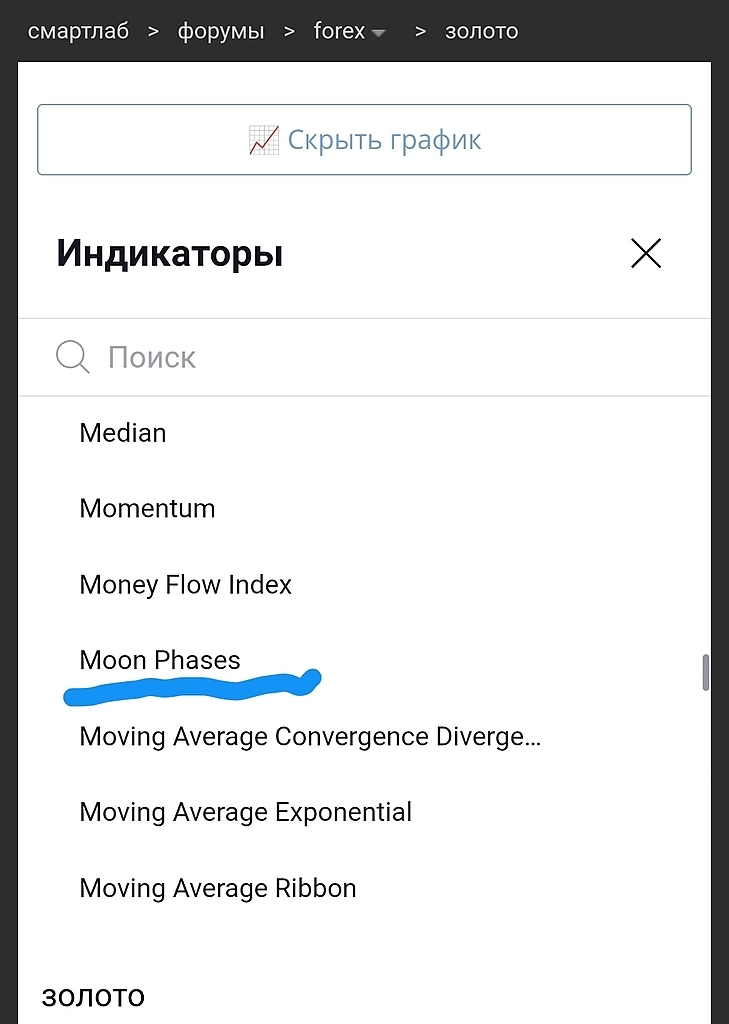The height and width of the screenshot is (1024, 729).
Task: Expand the forex dropdown arrow
Action: pyautogui.click(x=378, y=33)
